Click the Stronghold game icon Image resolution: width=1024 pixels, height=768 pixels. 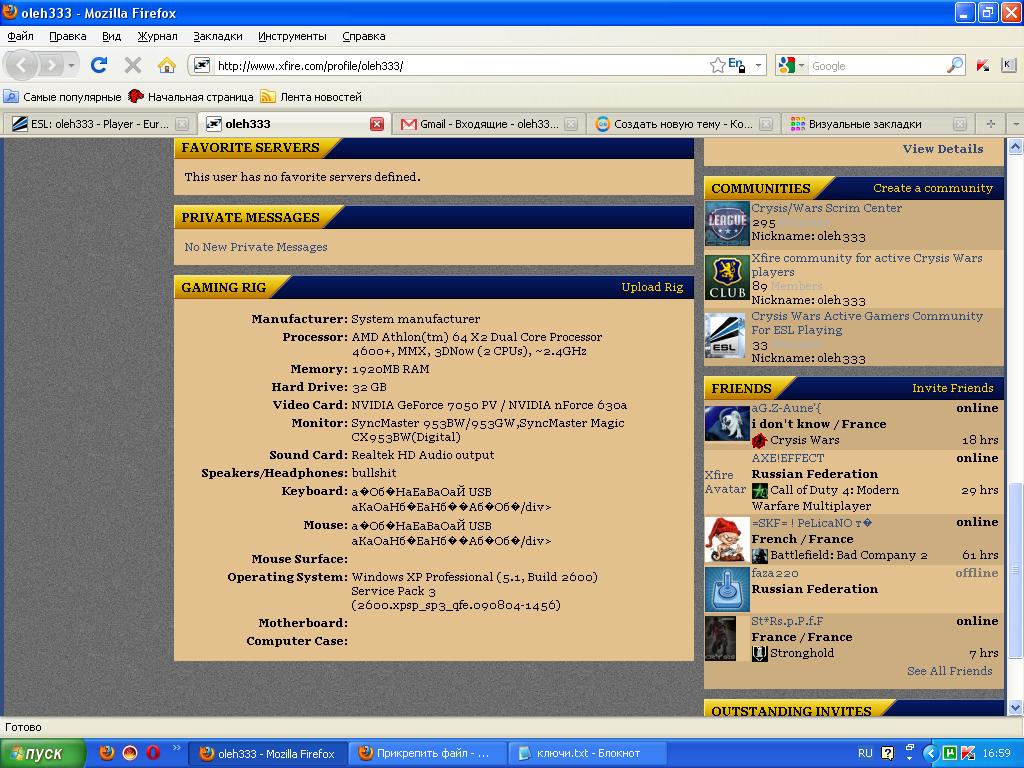pyautogui.click(x=760, y=653)
